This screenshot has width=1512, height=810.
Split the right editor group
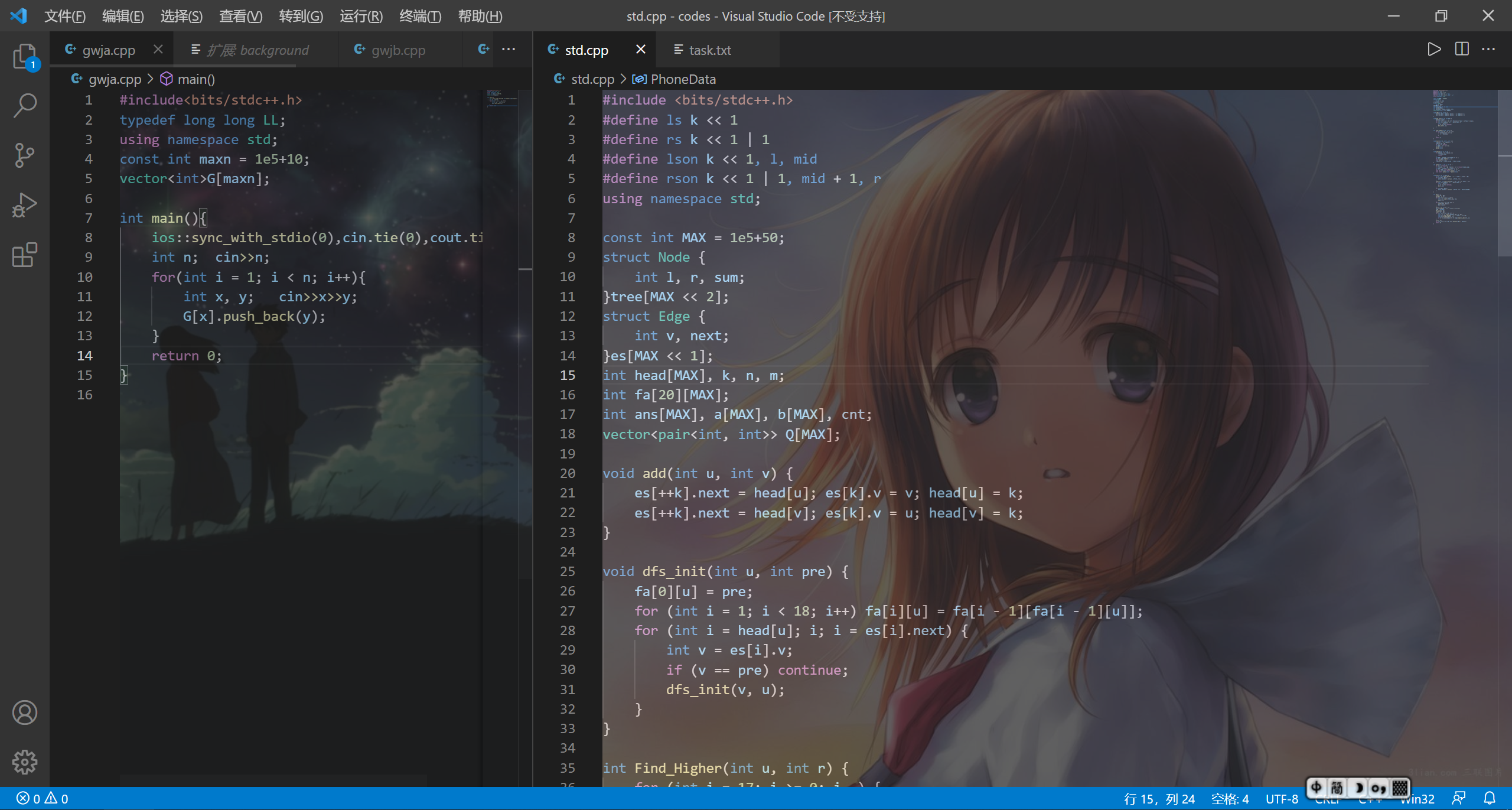click(x=1462, y=49)
